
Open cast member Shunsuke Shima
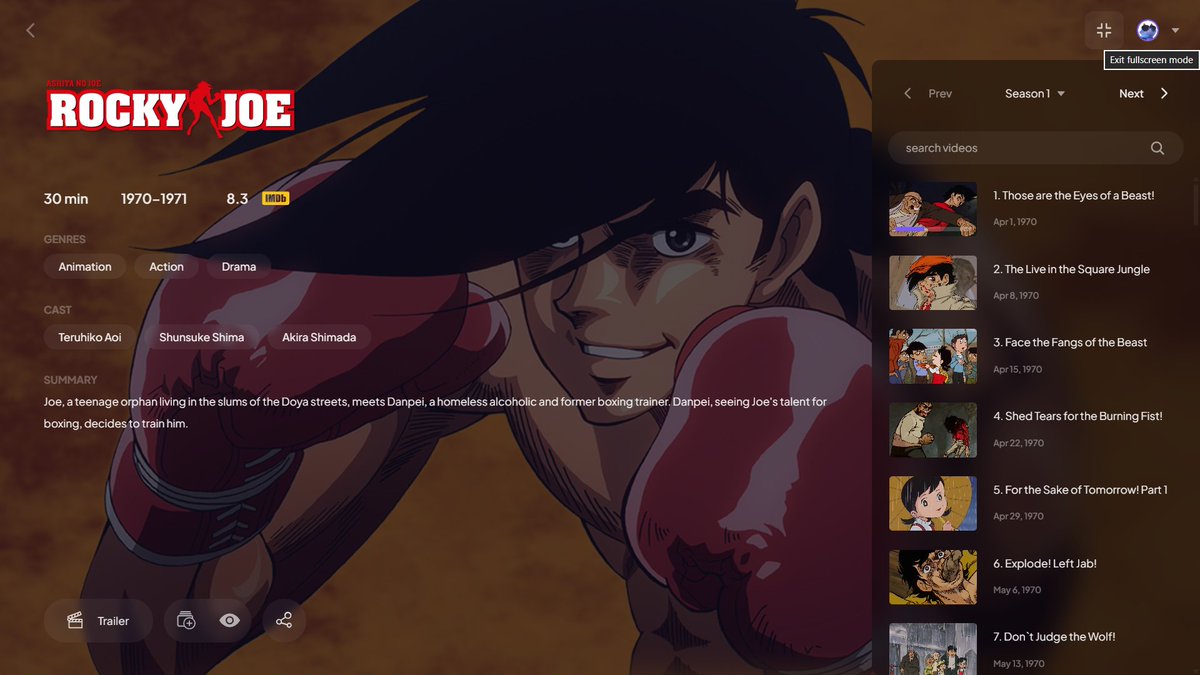[201, 337]
